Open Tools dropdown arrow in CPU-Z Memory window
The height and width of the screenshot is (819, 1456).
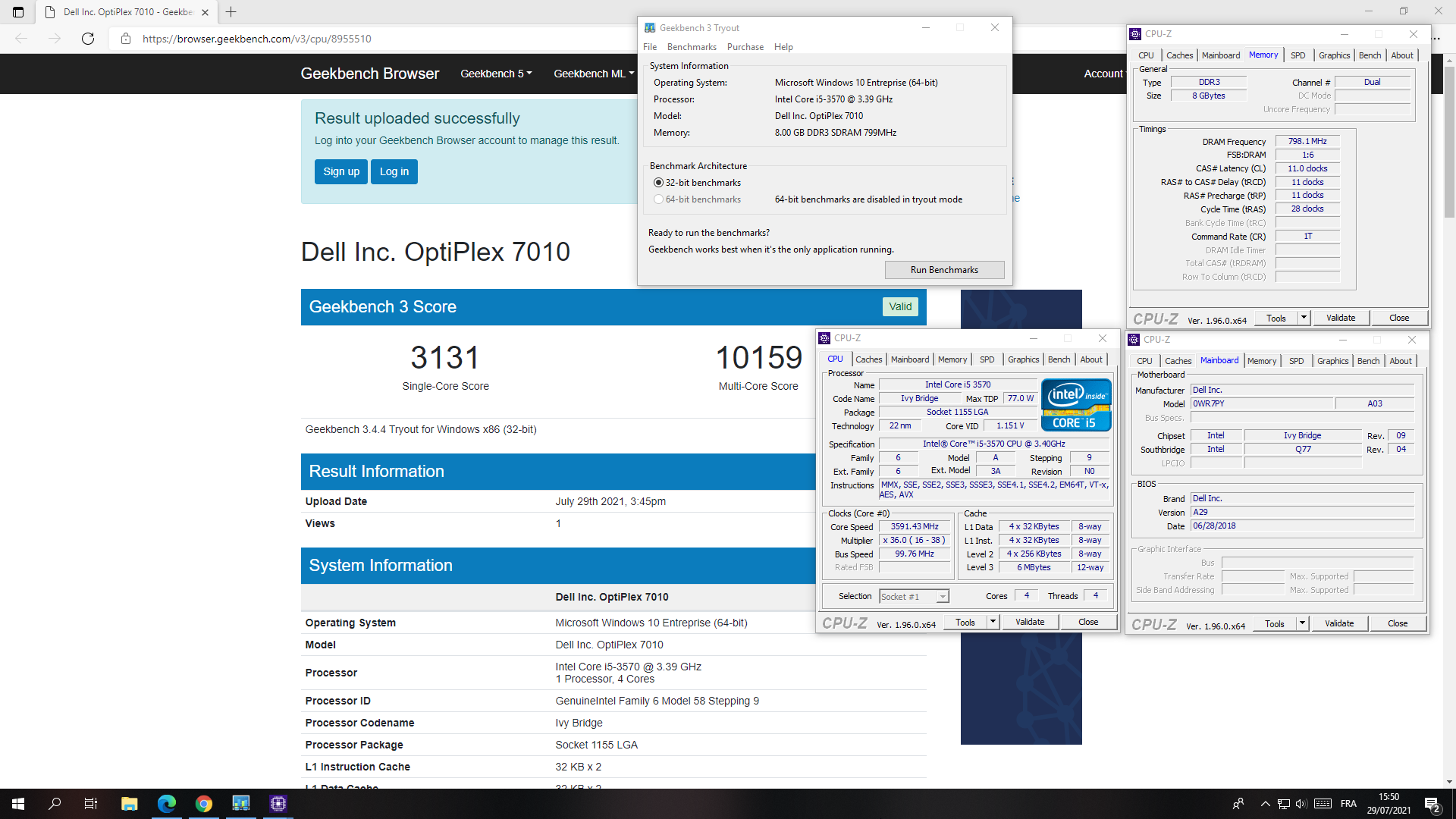coord(1304,318)
